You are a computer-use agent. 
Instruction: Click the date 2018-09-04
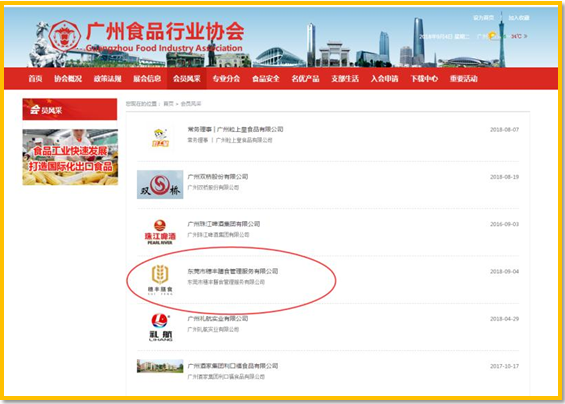pos(504,271)
